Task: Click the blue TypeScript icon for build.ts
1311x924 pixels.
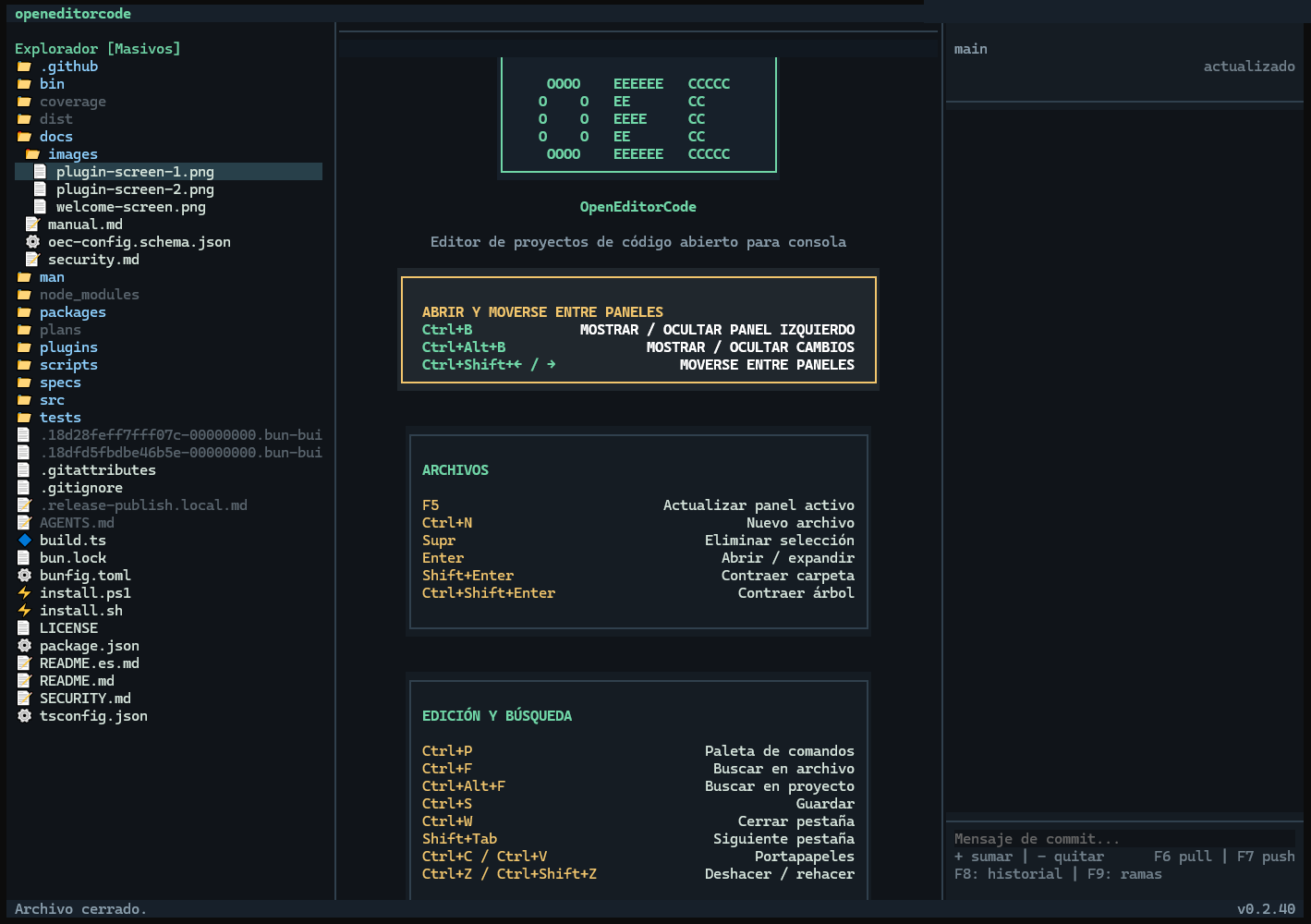Action: [24, 541]
